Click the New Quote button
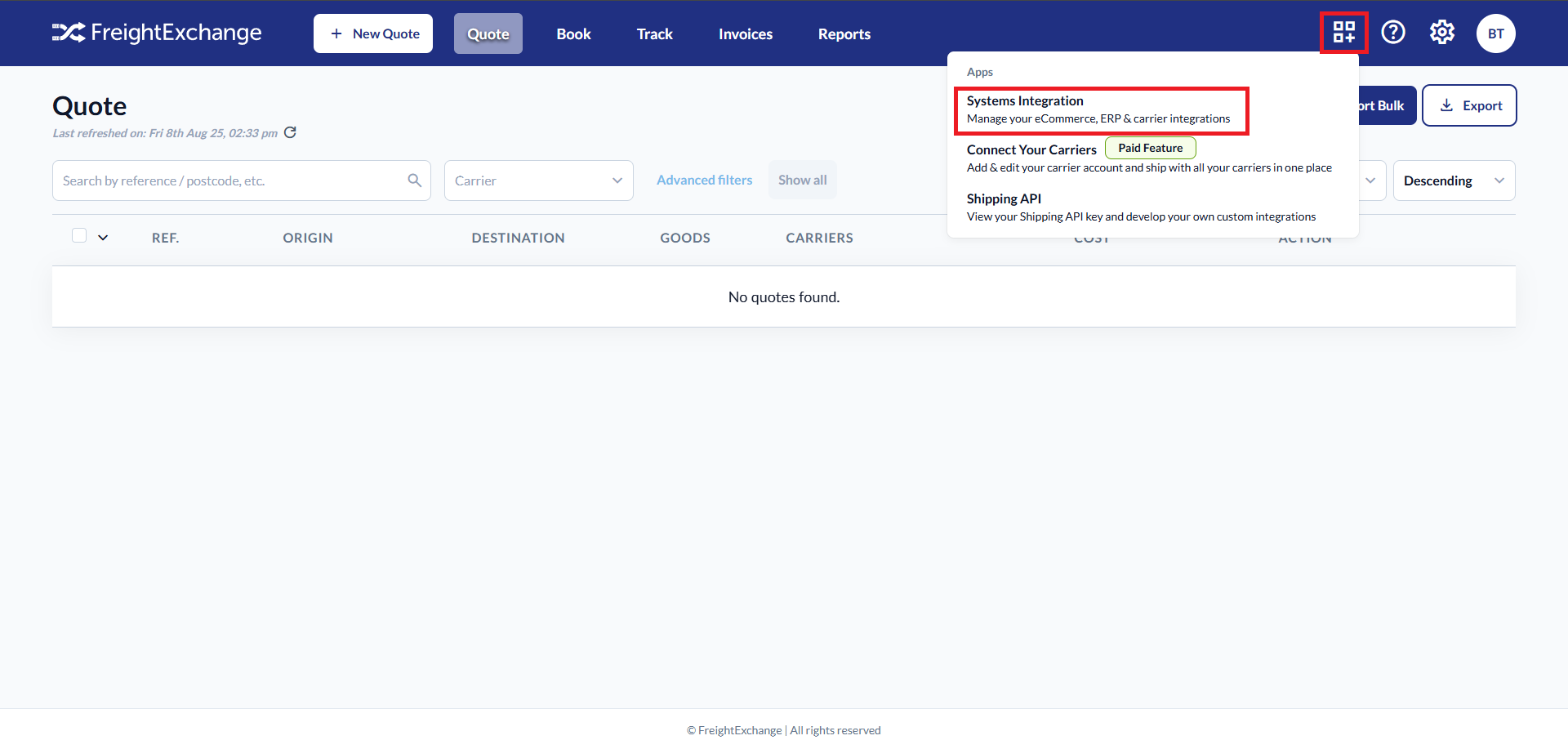 tap(373, 33)
